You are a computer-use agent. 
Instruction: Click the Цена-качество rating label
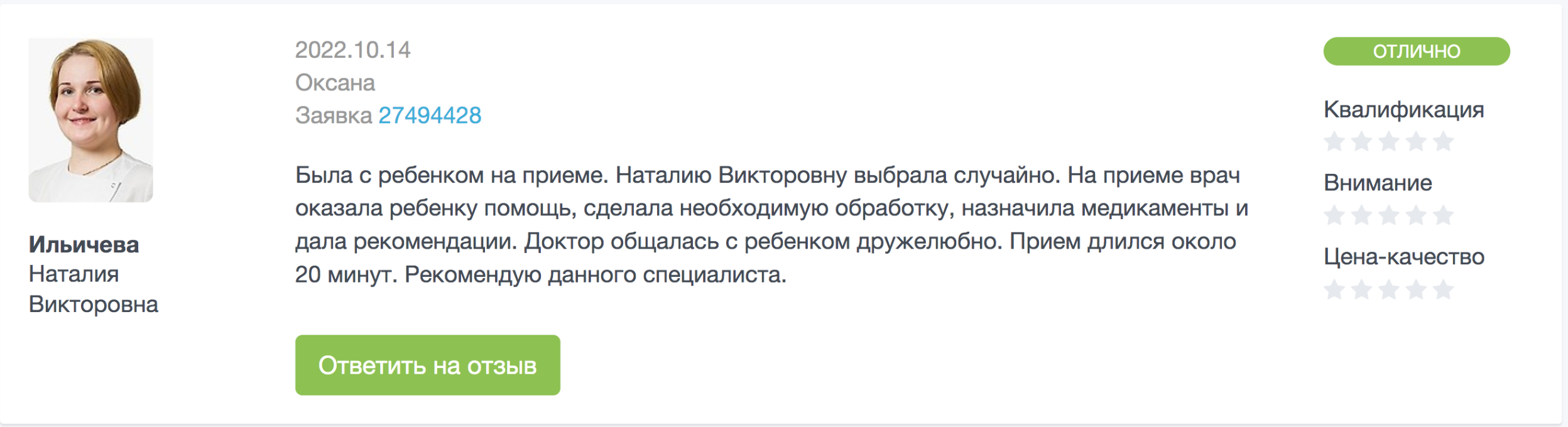[1404, 256]
